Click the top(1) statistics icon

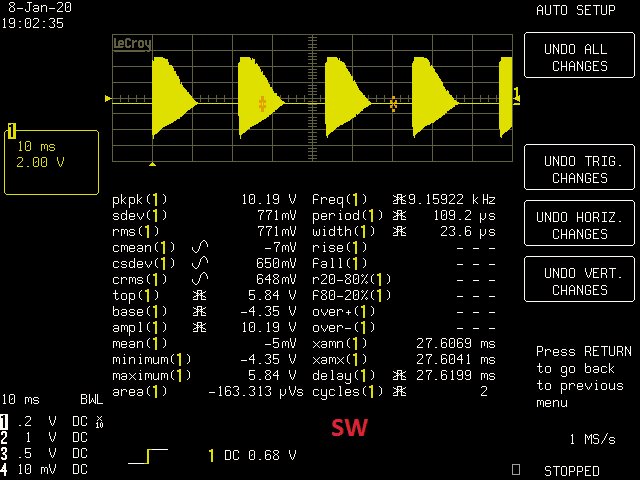click(199, 295)
